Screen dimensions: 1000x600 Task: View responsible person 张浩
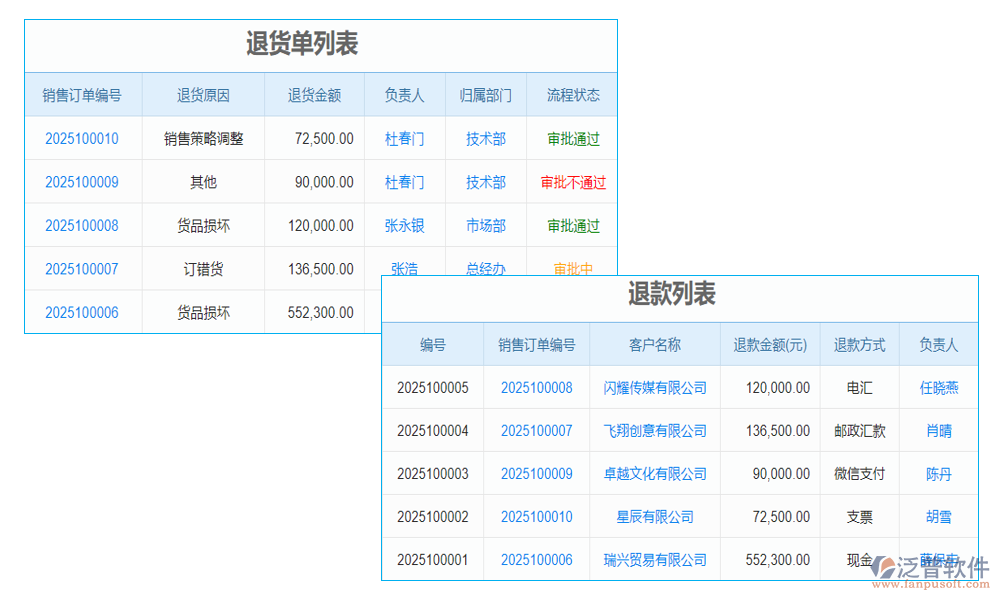(404, 269)
